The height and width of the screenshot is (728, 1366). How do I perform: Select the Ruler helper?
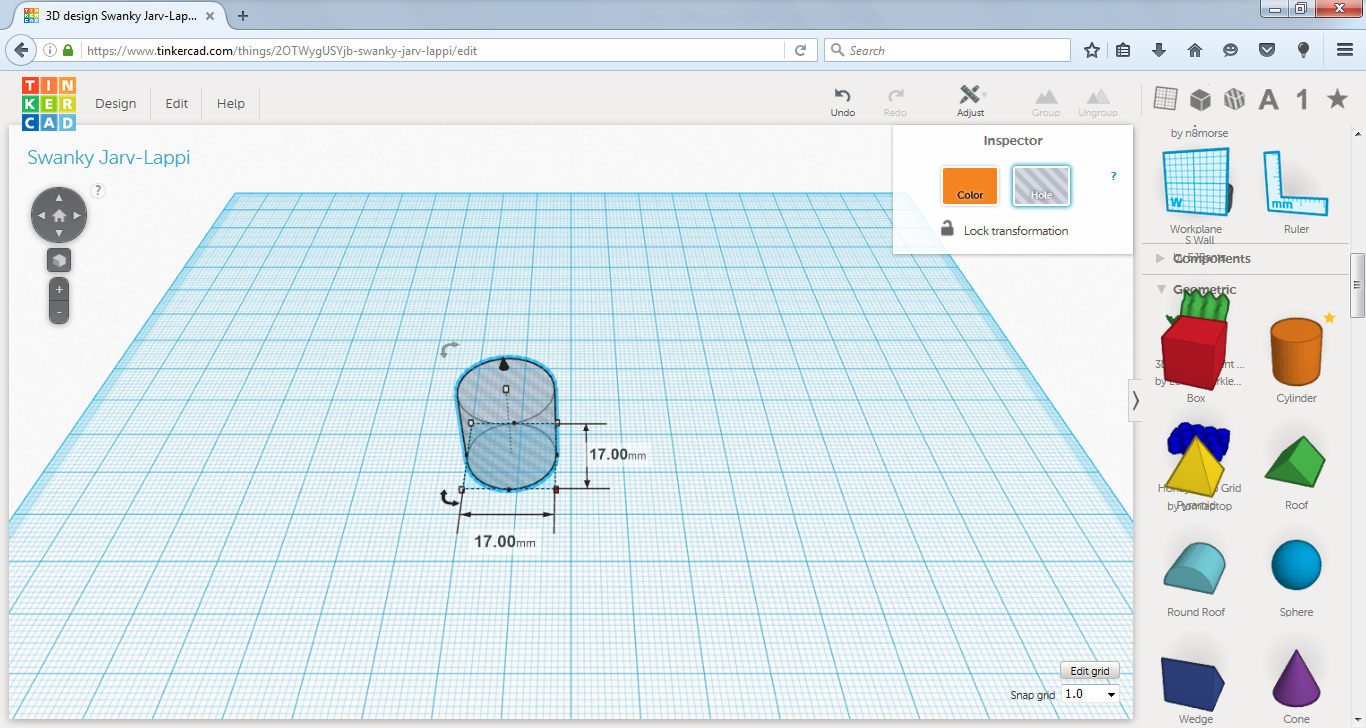1296,191
